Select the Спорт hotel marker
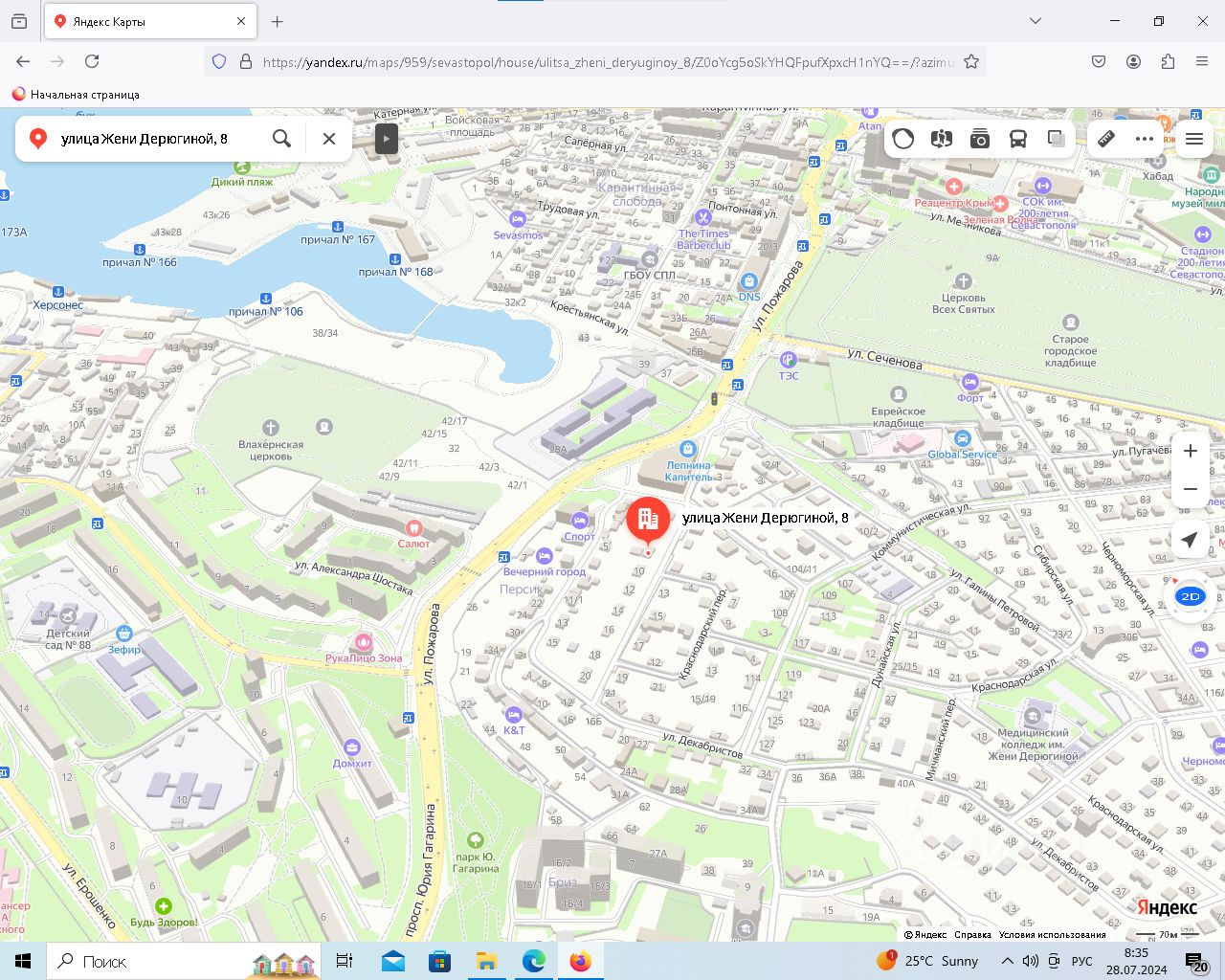Viewport: 1225px width, 980px height. pyautogui.click(x=579, y=521)
